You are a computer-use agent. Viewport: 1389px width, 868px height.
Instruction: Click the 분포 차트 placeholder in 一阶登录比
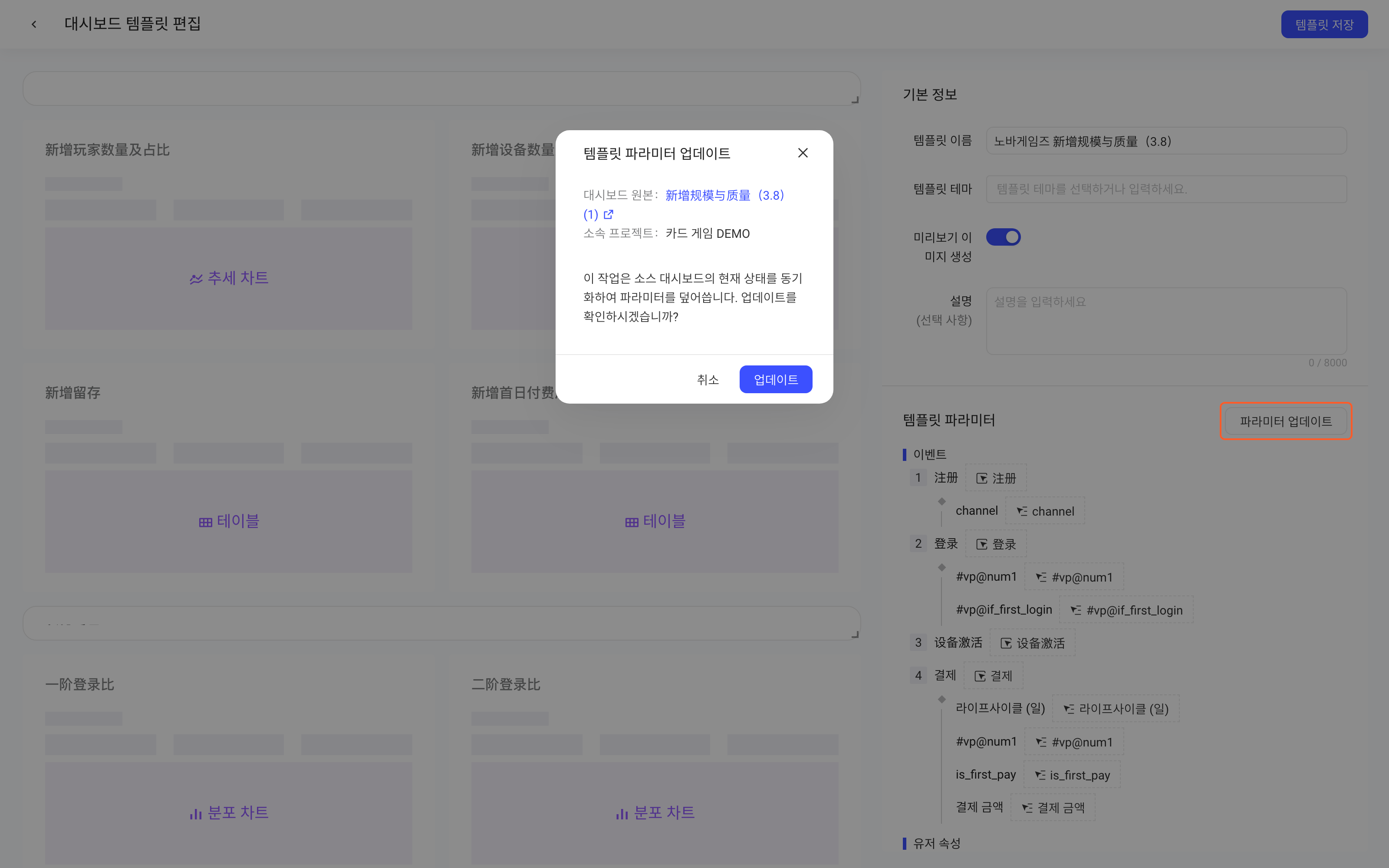click(228, 813)
